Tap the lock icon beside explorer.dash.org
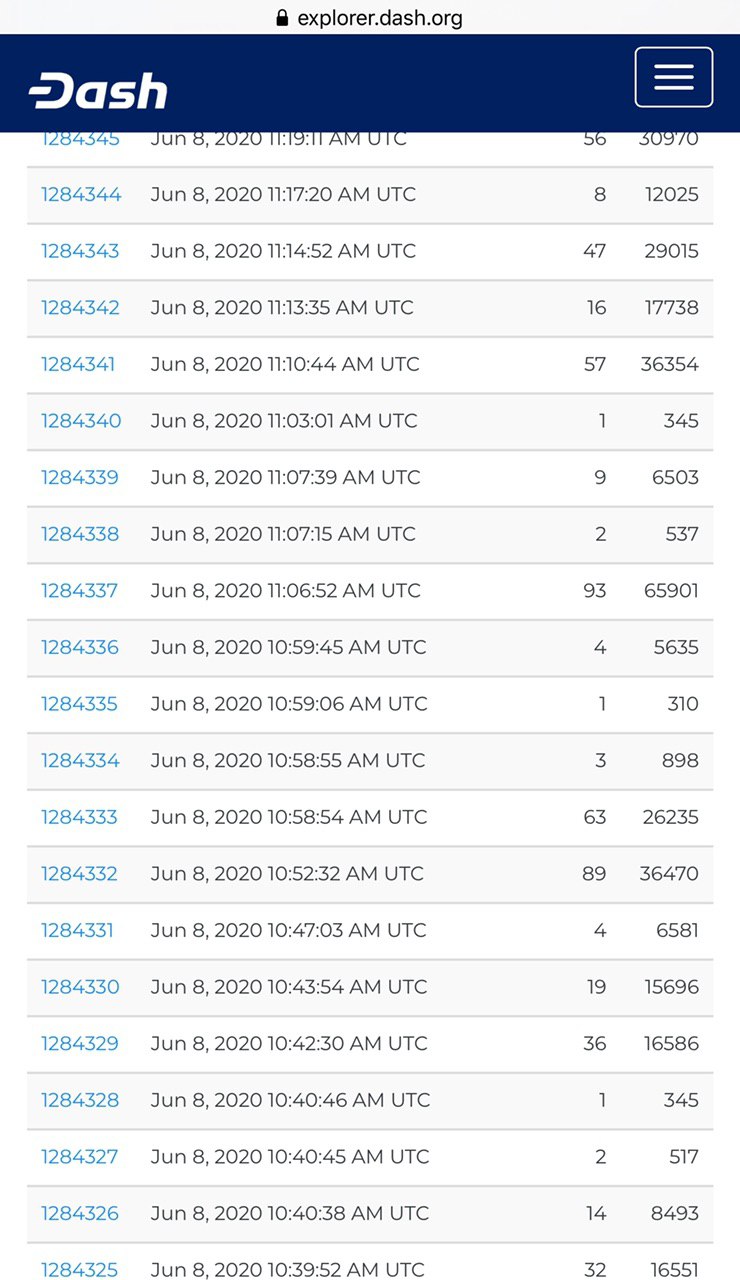The width and height of the screenshot is (740, 1280). (282, 18)
